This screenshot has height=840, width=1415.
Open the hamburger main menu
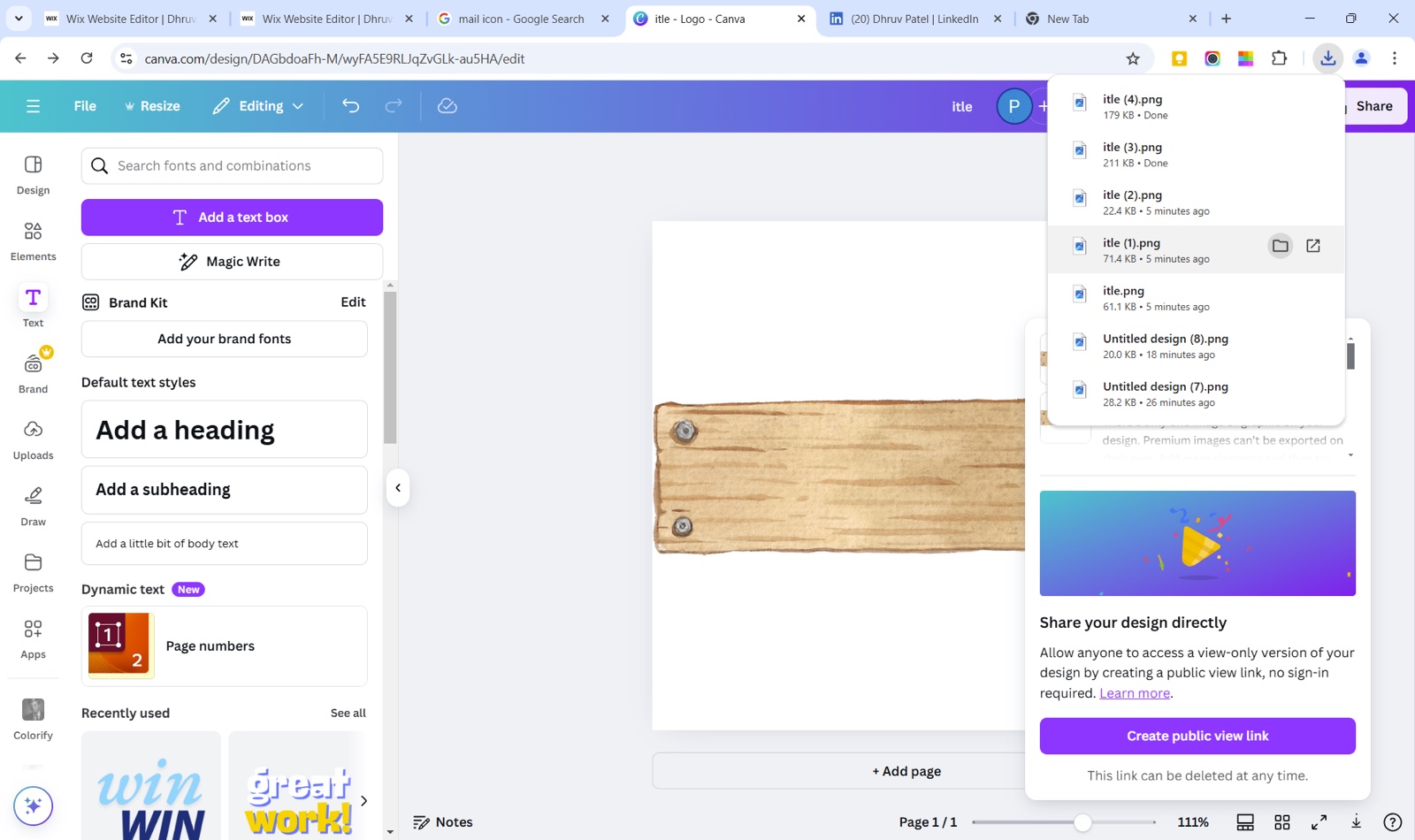pyautogui.click(x=34, y=106)
